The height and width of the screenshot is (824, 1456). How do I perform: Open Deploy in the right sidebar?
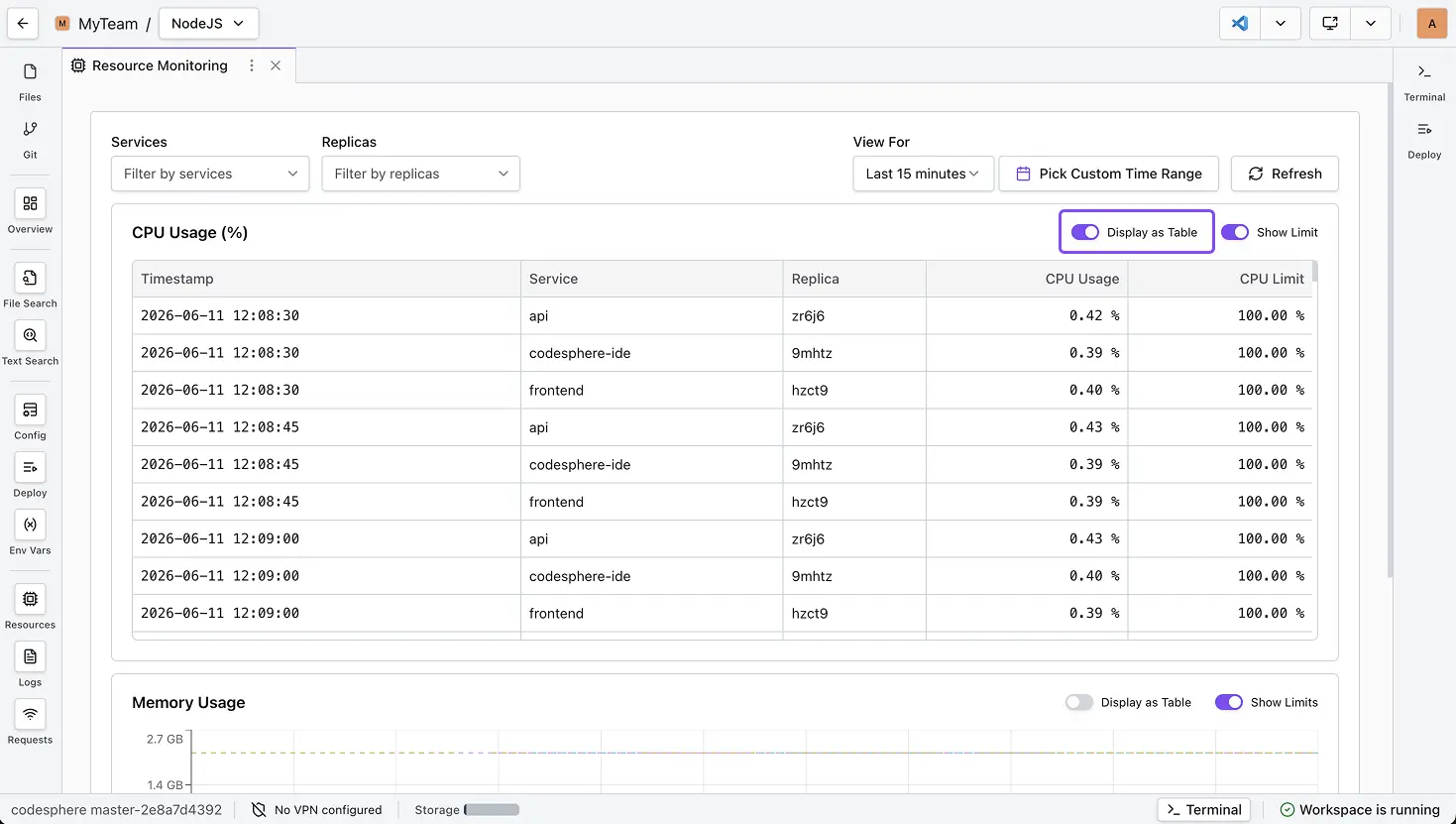tap(1424, 140)
